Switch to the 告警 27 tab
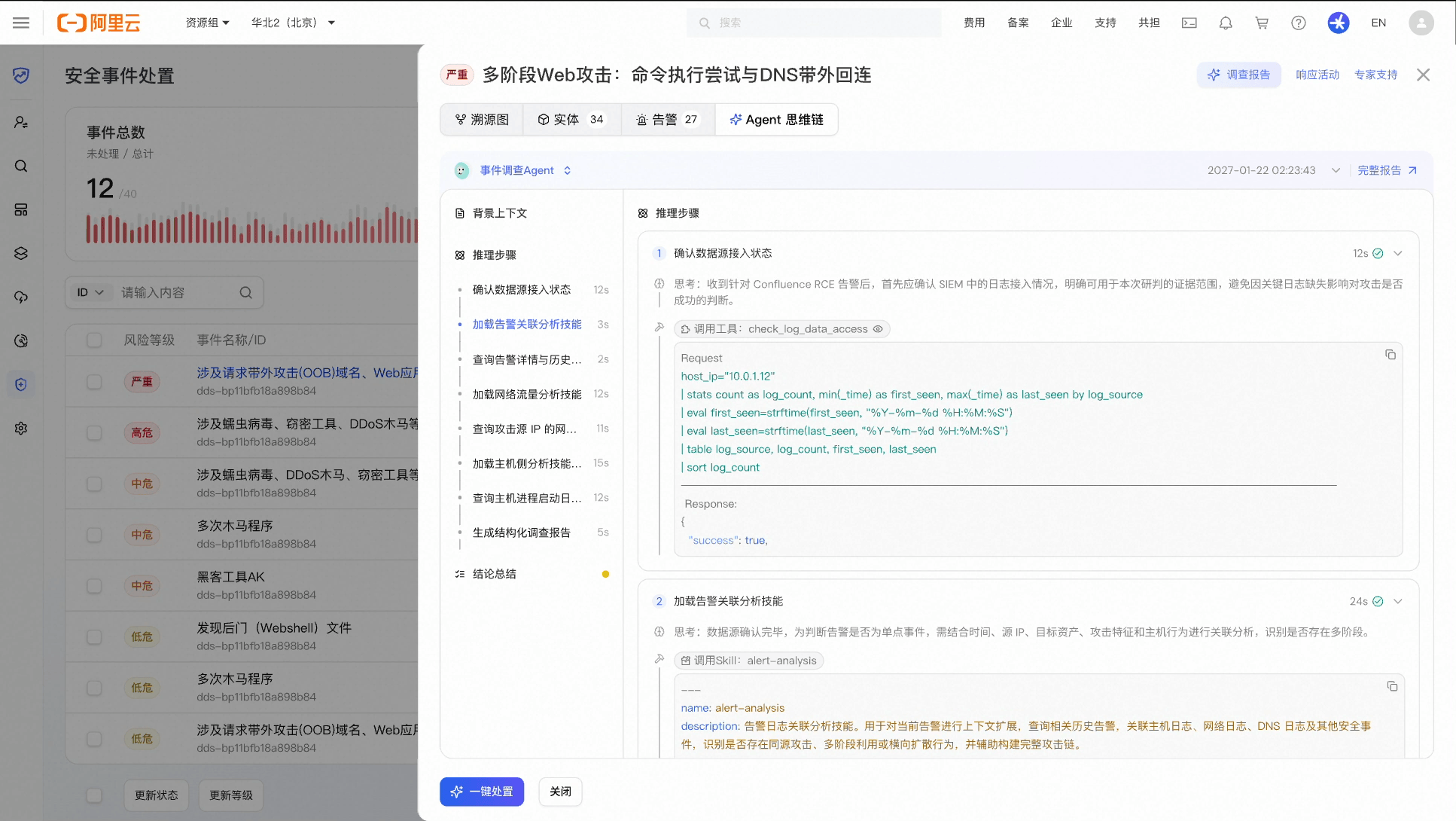Image resolution: width=1456 pixels, height=821 pixels. tap(667, 120)
